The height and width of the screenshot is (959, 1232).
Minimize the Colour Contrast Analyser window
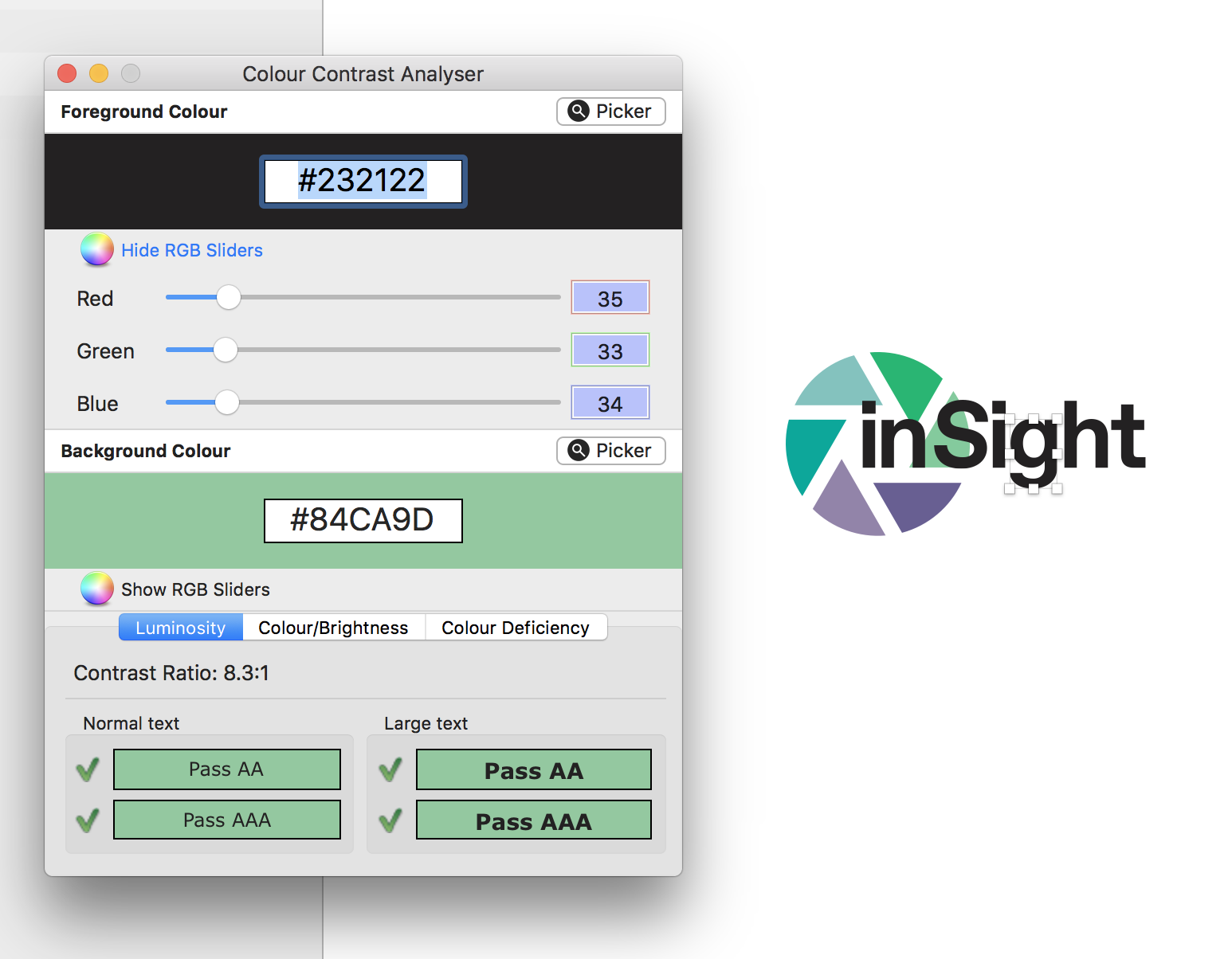coord(99,73)
